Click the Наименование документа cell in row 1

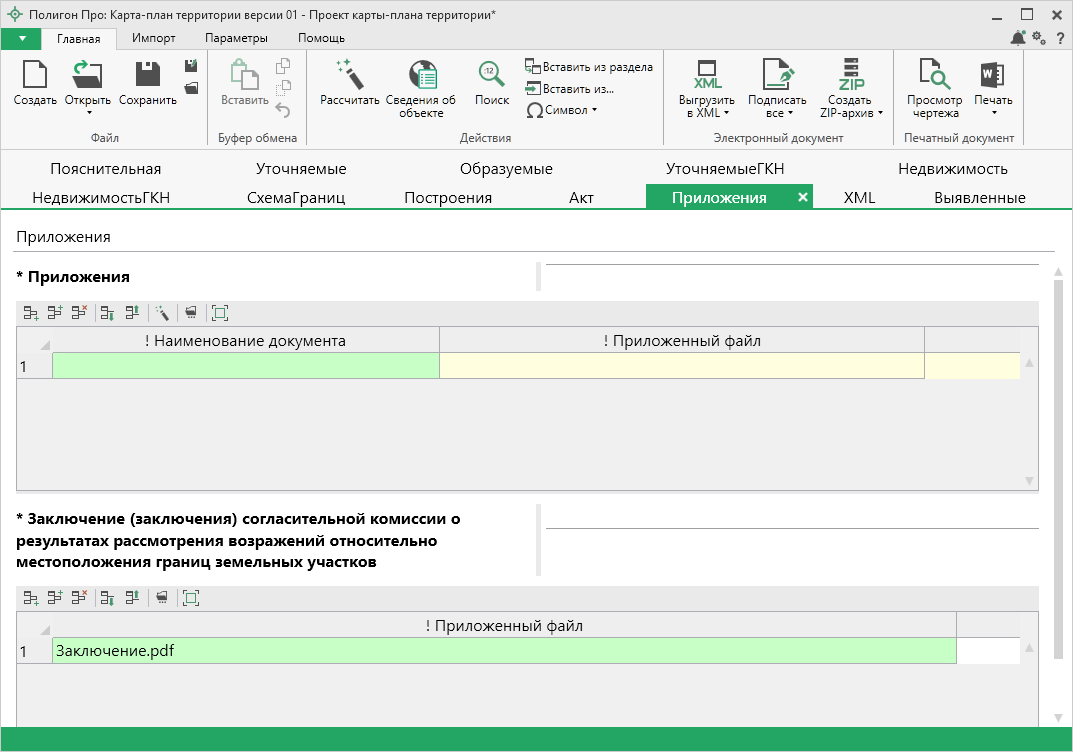pyautogui.click(x=245, y=366)
